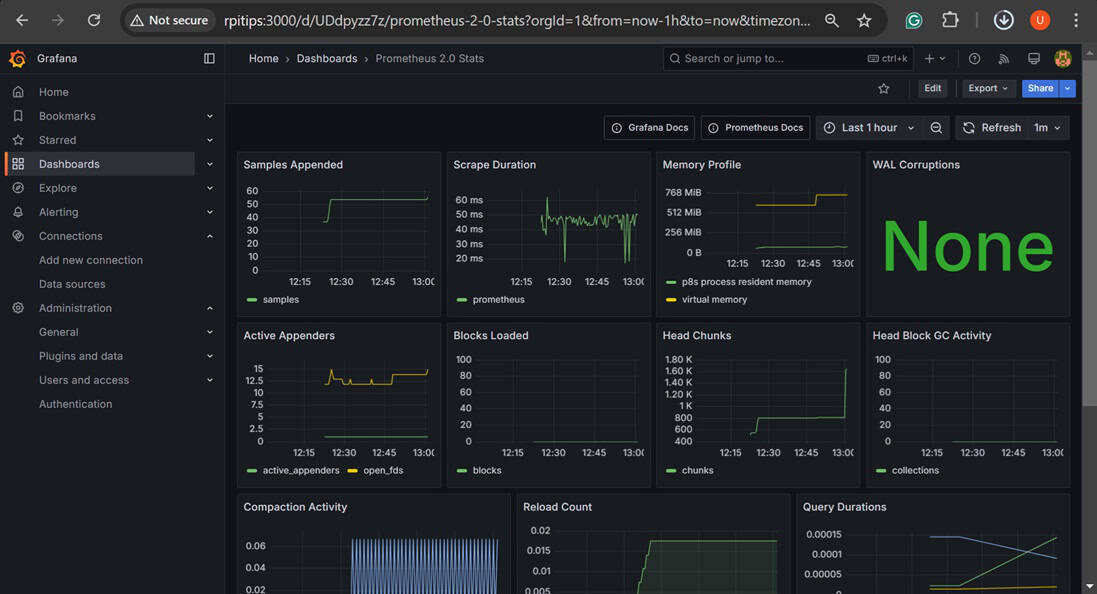The height and width of the screenshot is (594, 1097).
Task: Open the 1m refresh interval dropdown
Action: click(1048, 128)
